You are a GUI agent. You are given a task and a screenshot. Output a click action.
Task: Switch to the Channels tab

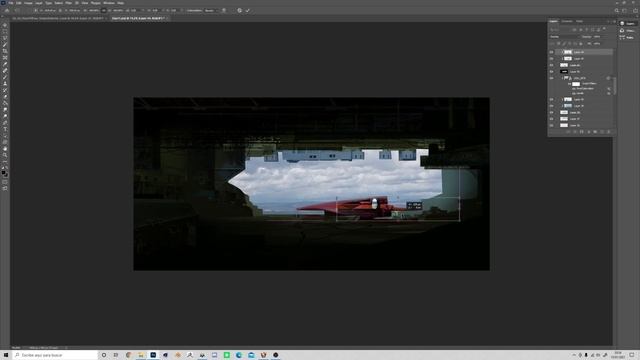(x=567, y=21)
